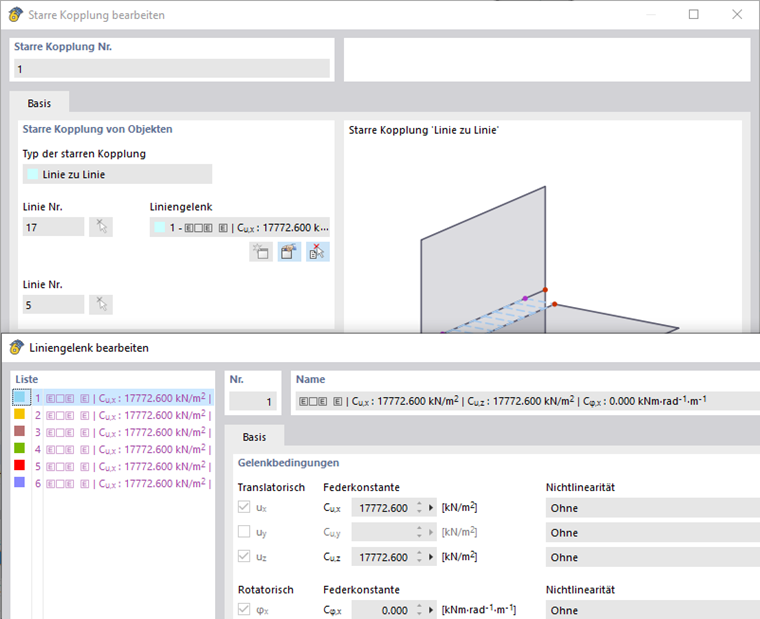
Task: Click the Cφ,x spring constant value field
Action: click(383, 610)
